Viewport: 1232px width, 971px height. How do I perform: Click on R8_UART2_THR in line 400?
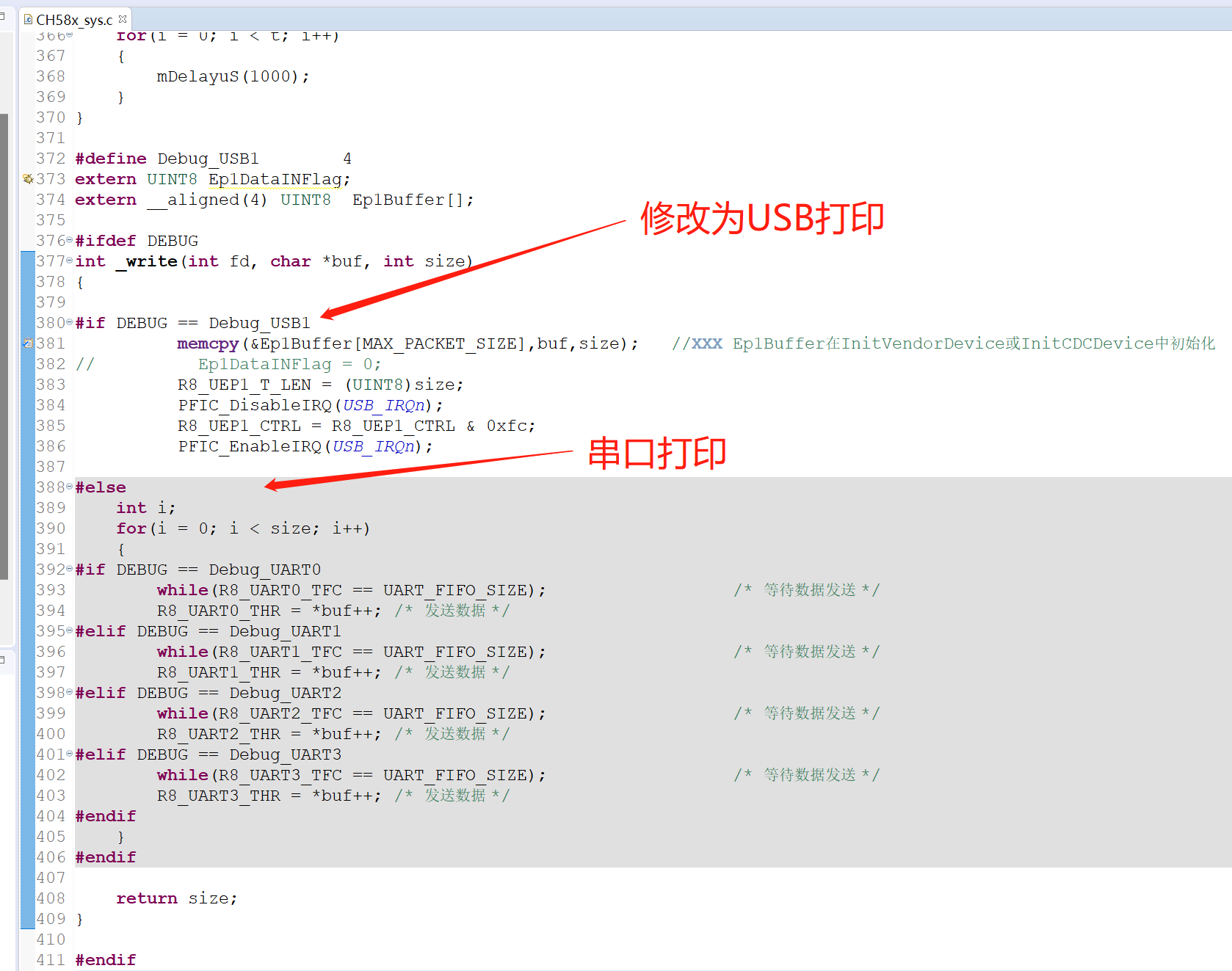(x=219, y=734)
